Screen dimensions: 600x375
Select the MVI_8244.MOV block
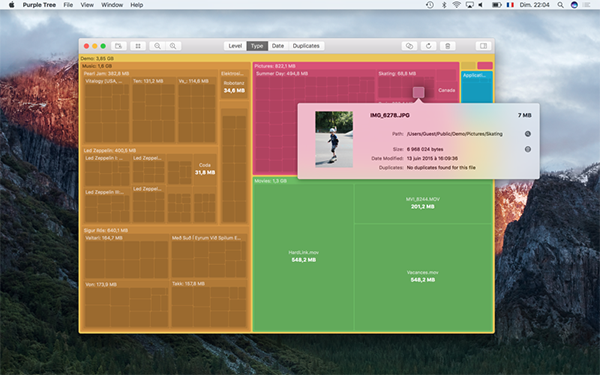coord(423,203)
